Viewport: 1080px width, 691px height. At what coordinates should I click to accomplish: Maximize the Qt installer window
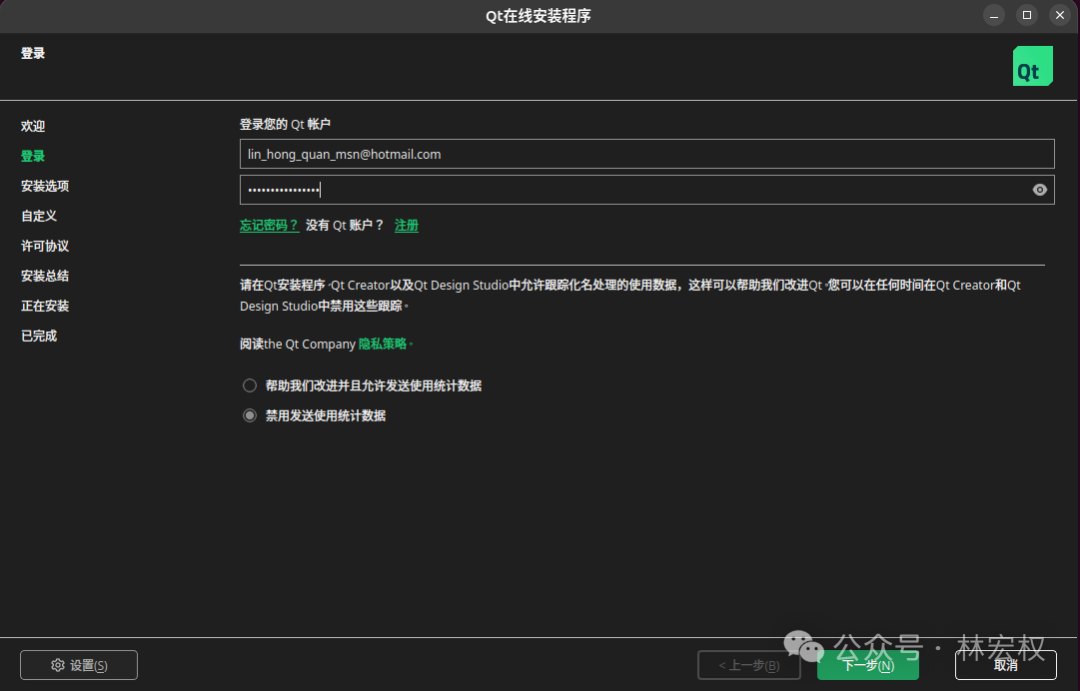point(1026,15)
